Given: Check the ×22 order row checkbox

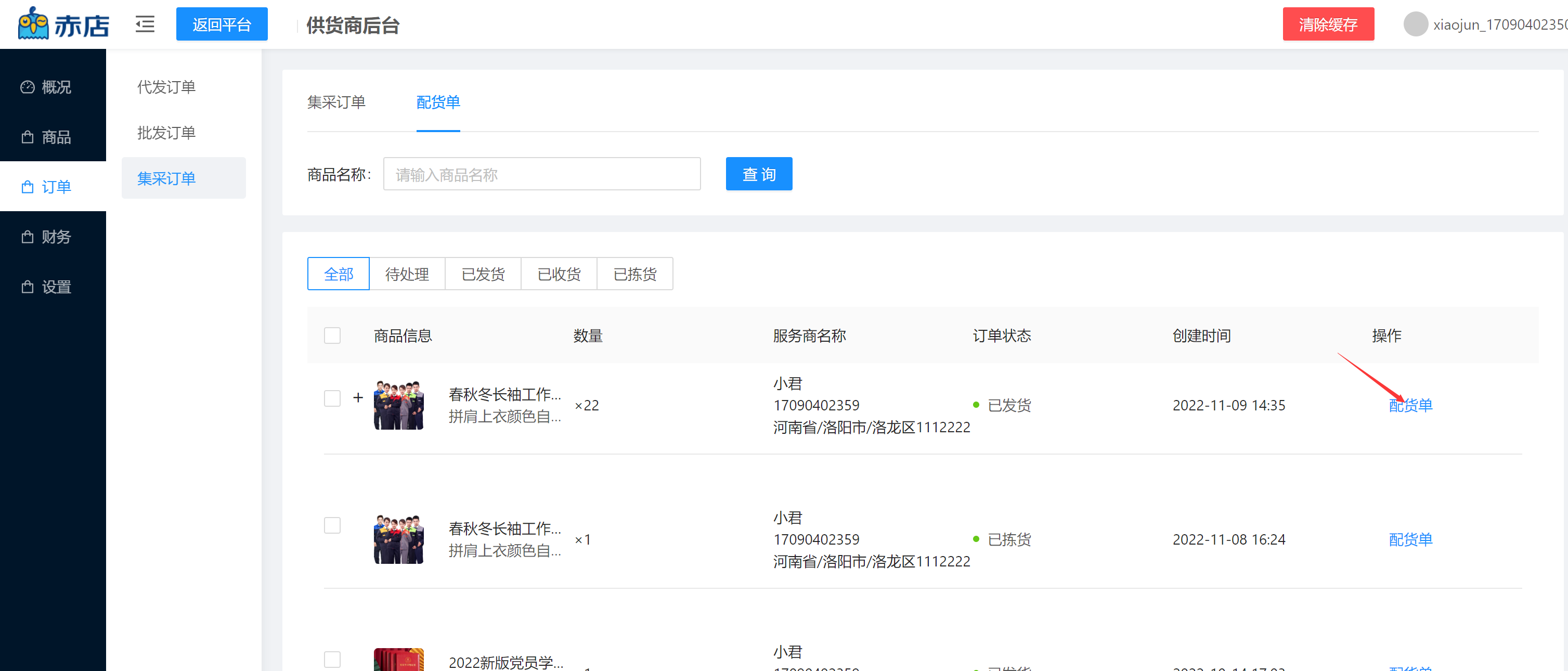Looking at the screenshot, I should tap(332, 398).
